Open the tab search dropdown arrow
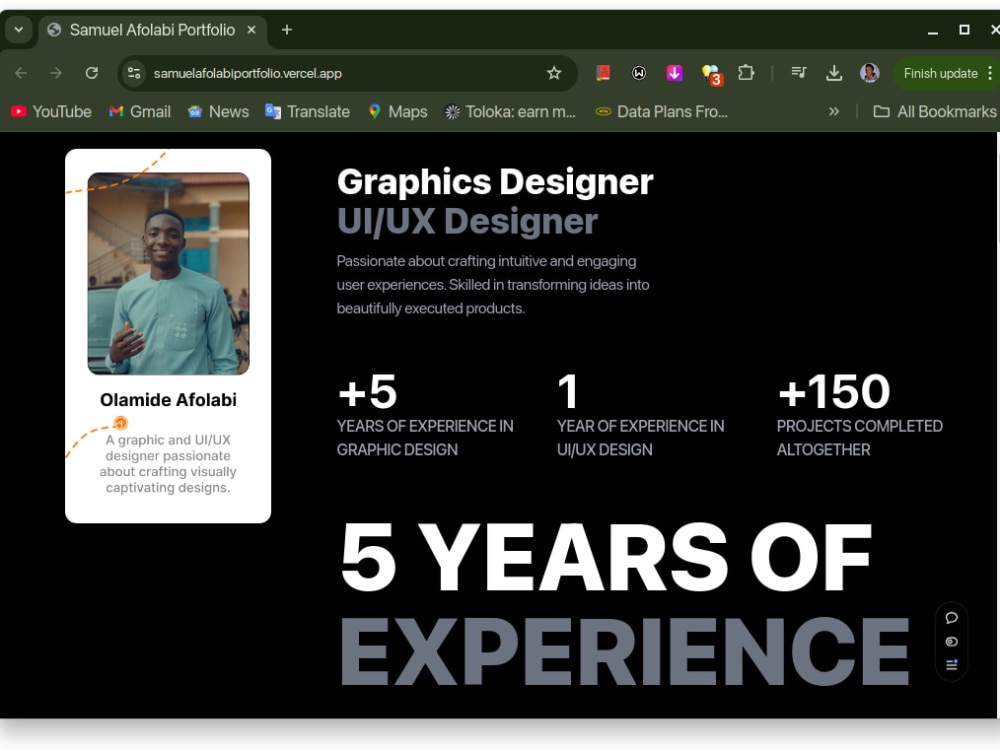This screenshot has height=750, width=1000. coord(19,29)
